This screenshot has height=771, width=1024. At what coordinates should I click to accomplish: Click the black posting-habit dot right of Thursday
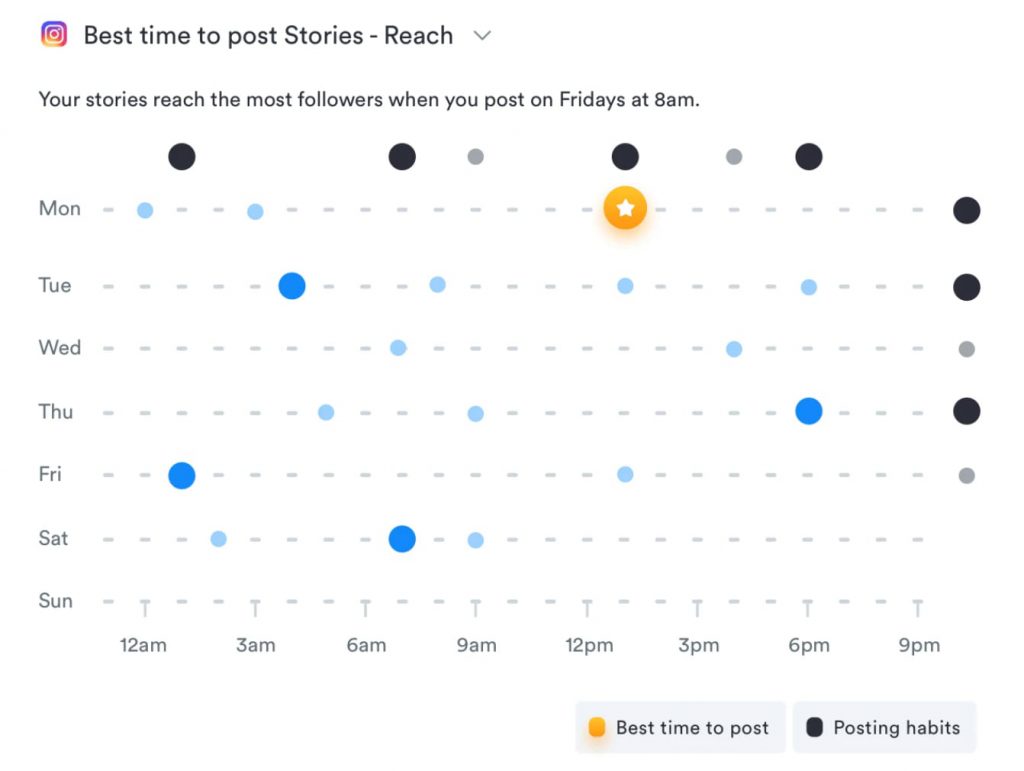click(966, 411)
